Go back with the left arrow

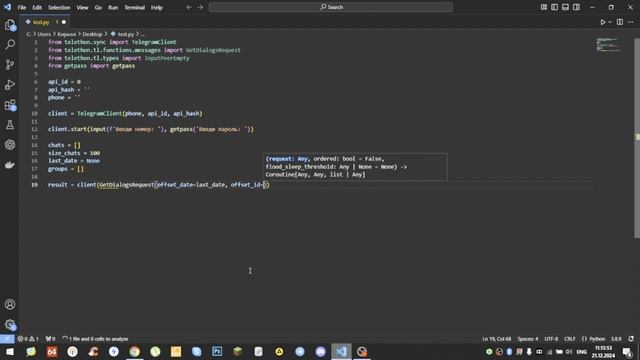189,7
